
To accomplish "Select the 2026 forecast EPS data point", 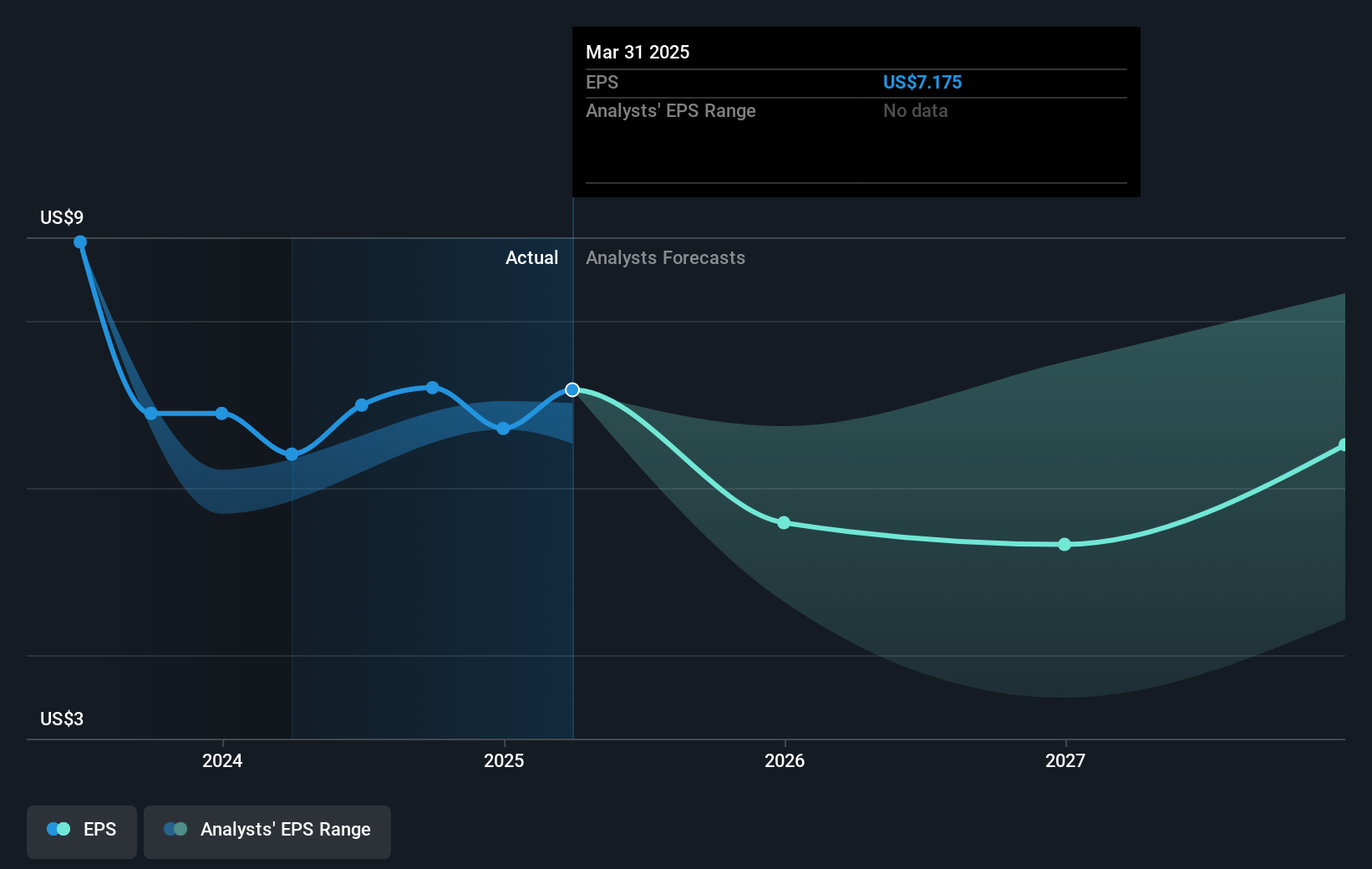I will [784, 523].
